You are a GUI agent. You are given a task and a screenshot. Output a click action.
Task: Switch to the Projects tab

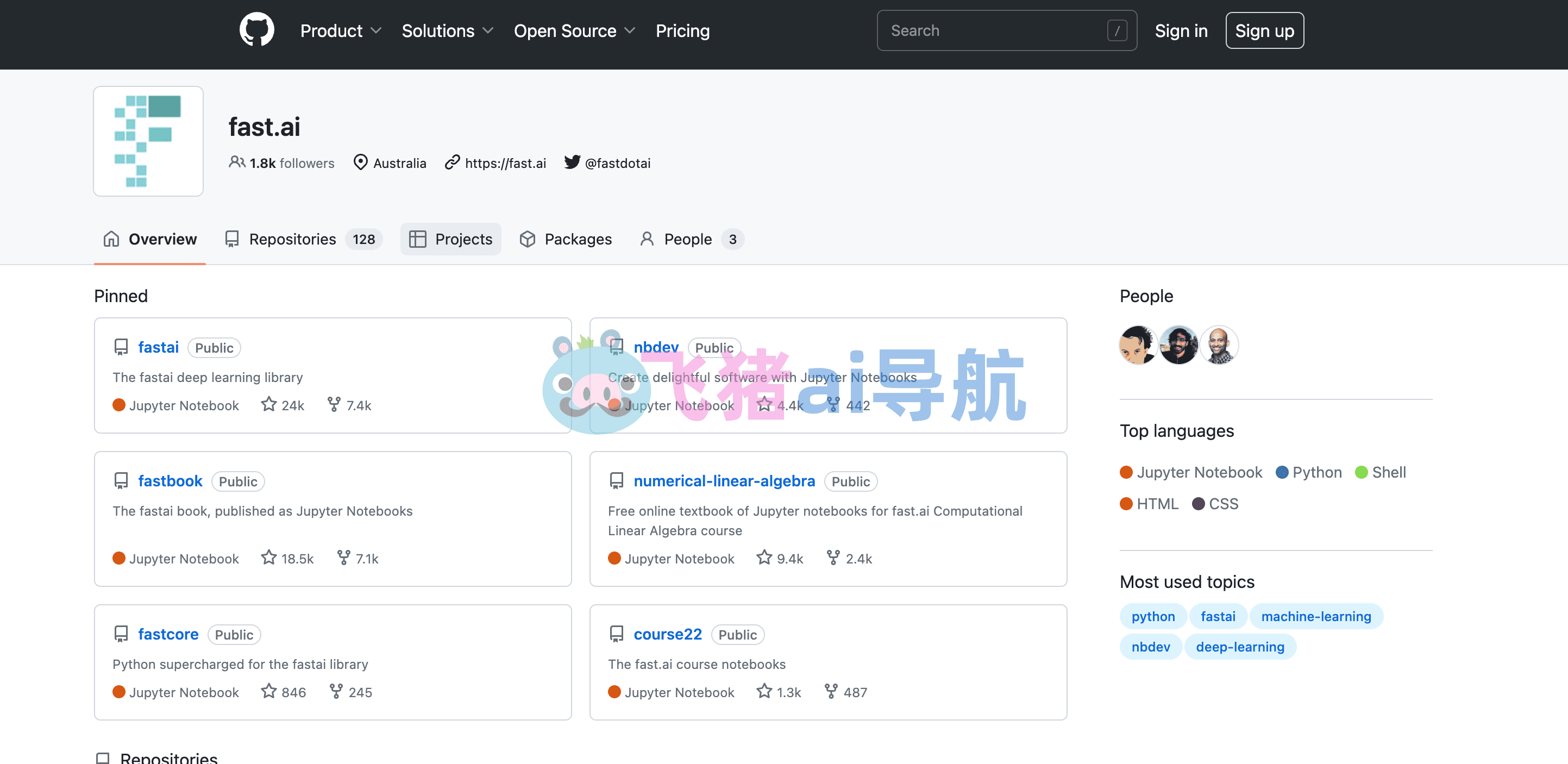(x=450, y=239)
